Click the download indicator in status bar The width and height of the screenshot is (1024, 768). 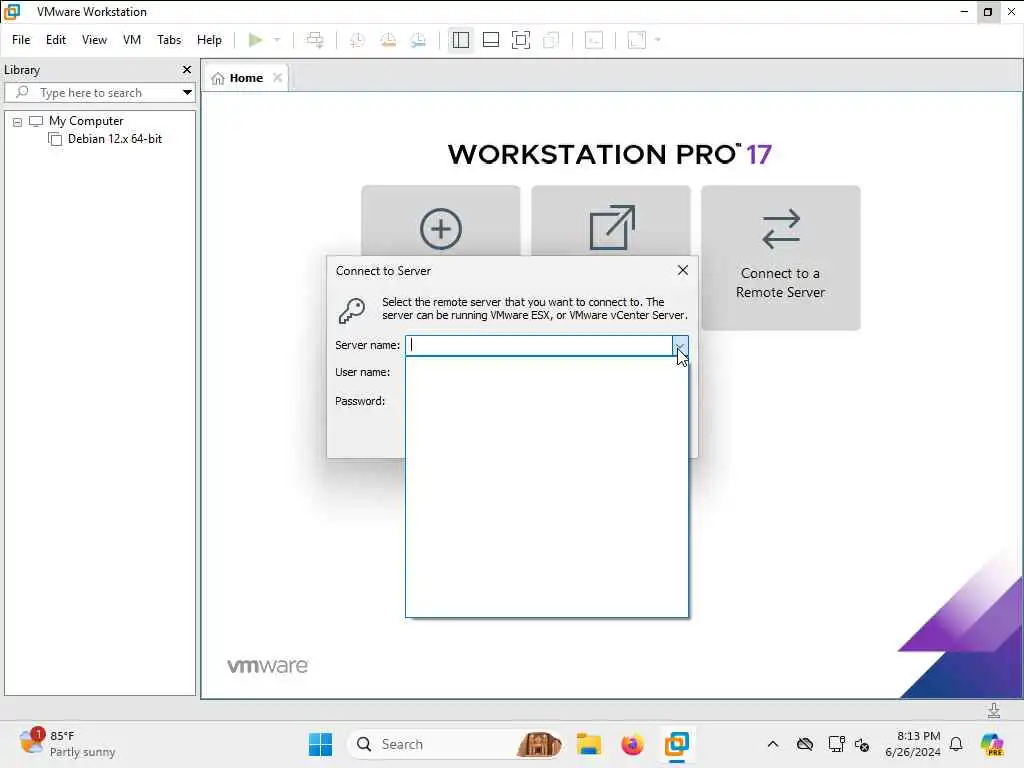pos(993,711)
